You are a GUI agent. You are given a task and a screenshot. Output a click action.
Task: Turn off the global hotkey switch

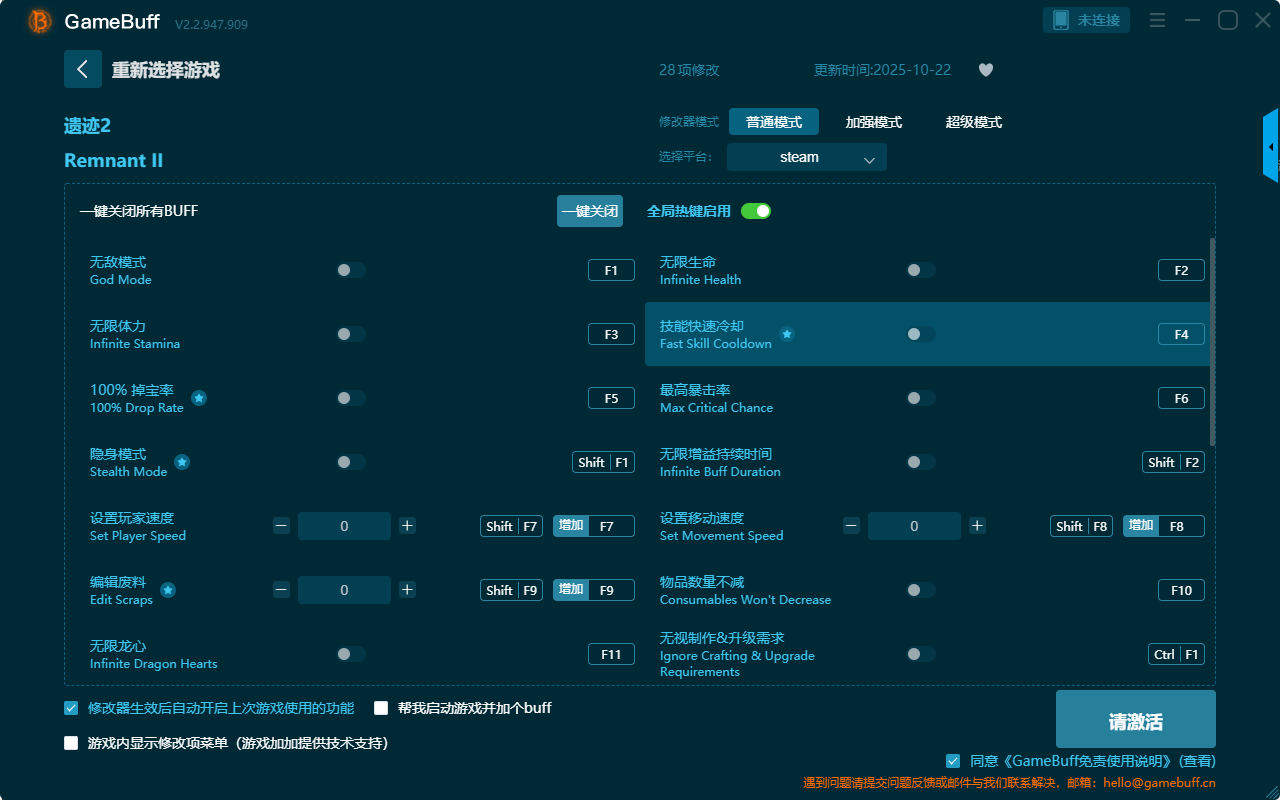(755, 211)
